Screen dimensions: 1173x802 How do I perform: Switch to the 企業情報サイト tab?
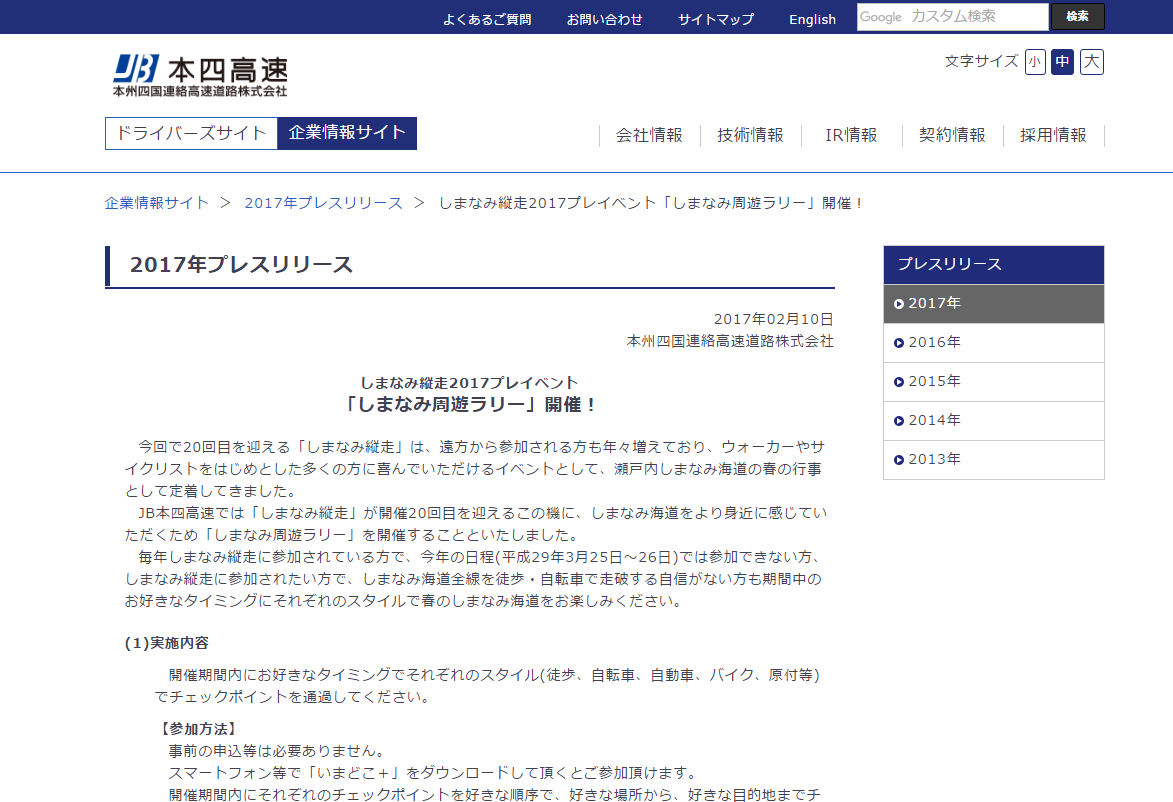click(x=347, y=133)
